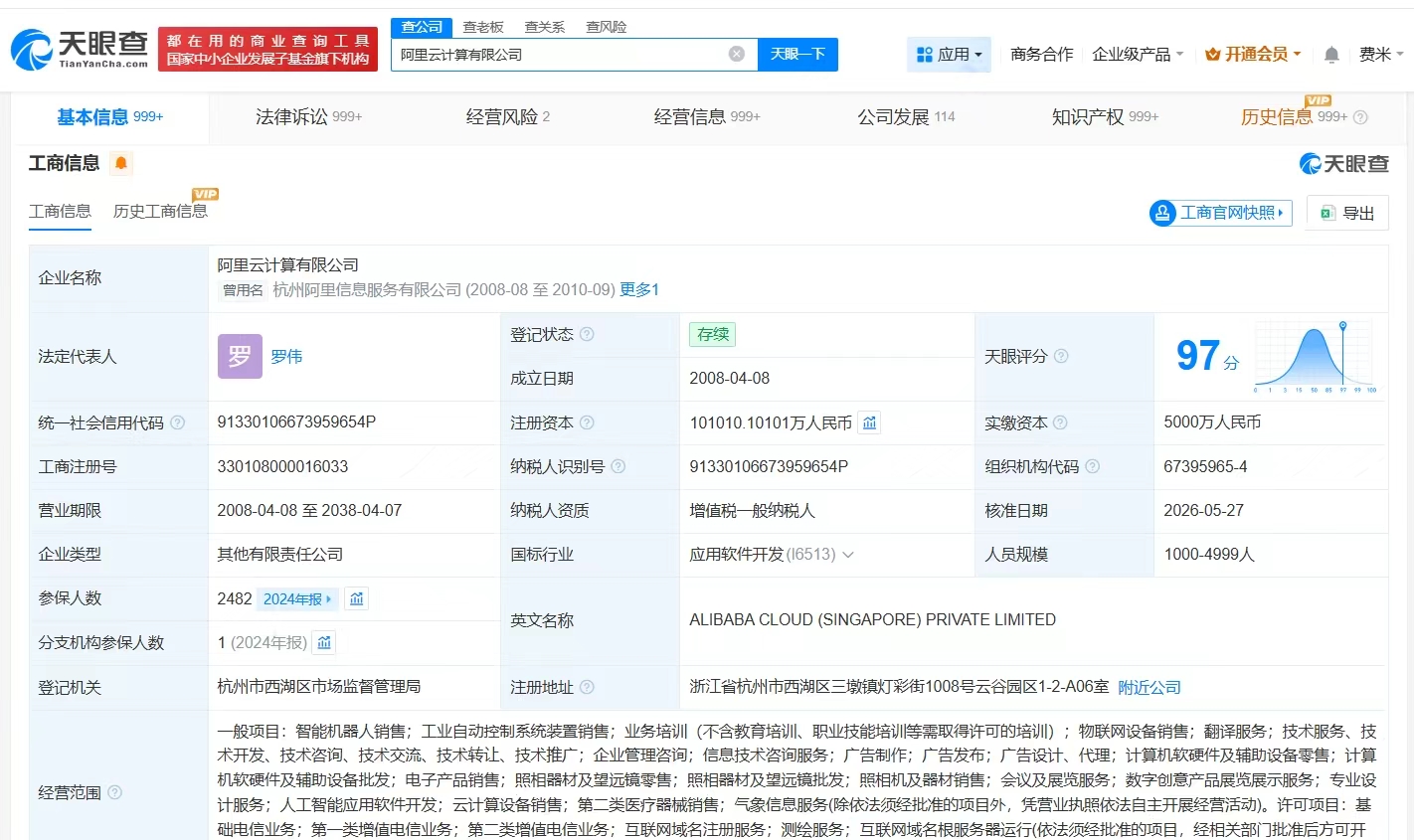The image size is (1414, 840).
Task: Select organization code 67395965-4
Action: pyautogui.click(x=1205, y=466)
